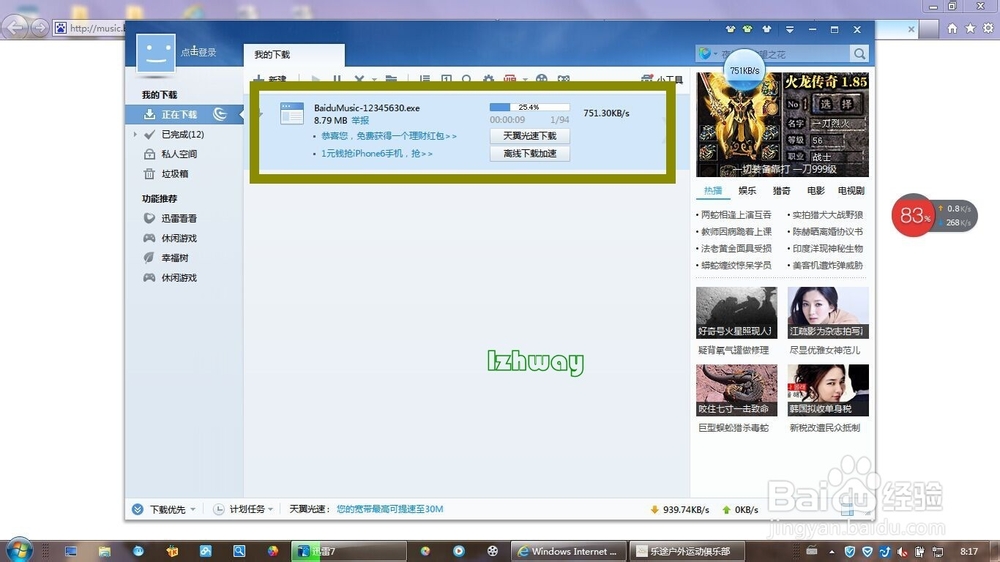Click the 江疏影为杂志拍写 thumbnail

(x=828, y=313)
